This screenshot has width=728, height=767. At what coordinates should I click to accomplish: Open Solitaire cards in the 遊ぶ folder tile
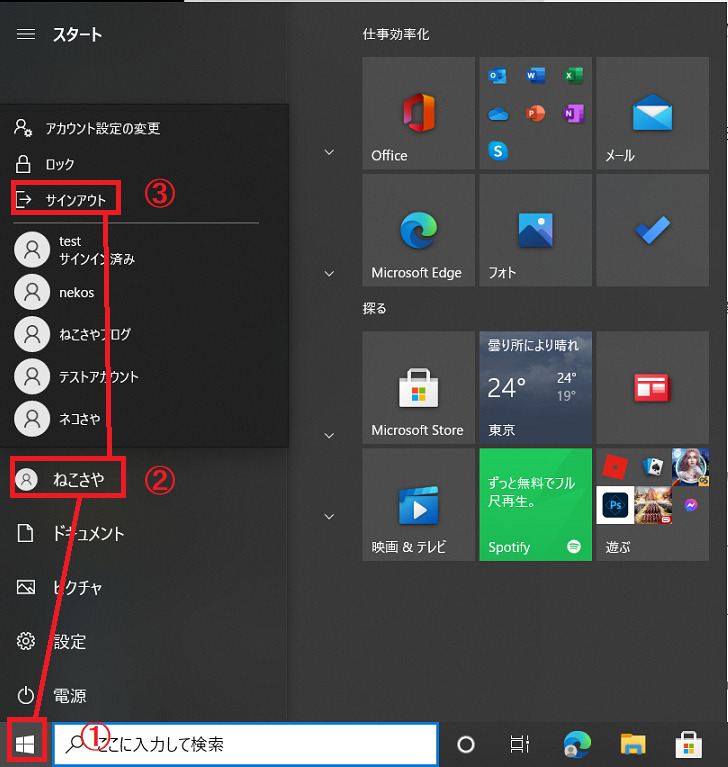[653, 467]
